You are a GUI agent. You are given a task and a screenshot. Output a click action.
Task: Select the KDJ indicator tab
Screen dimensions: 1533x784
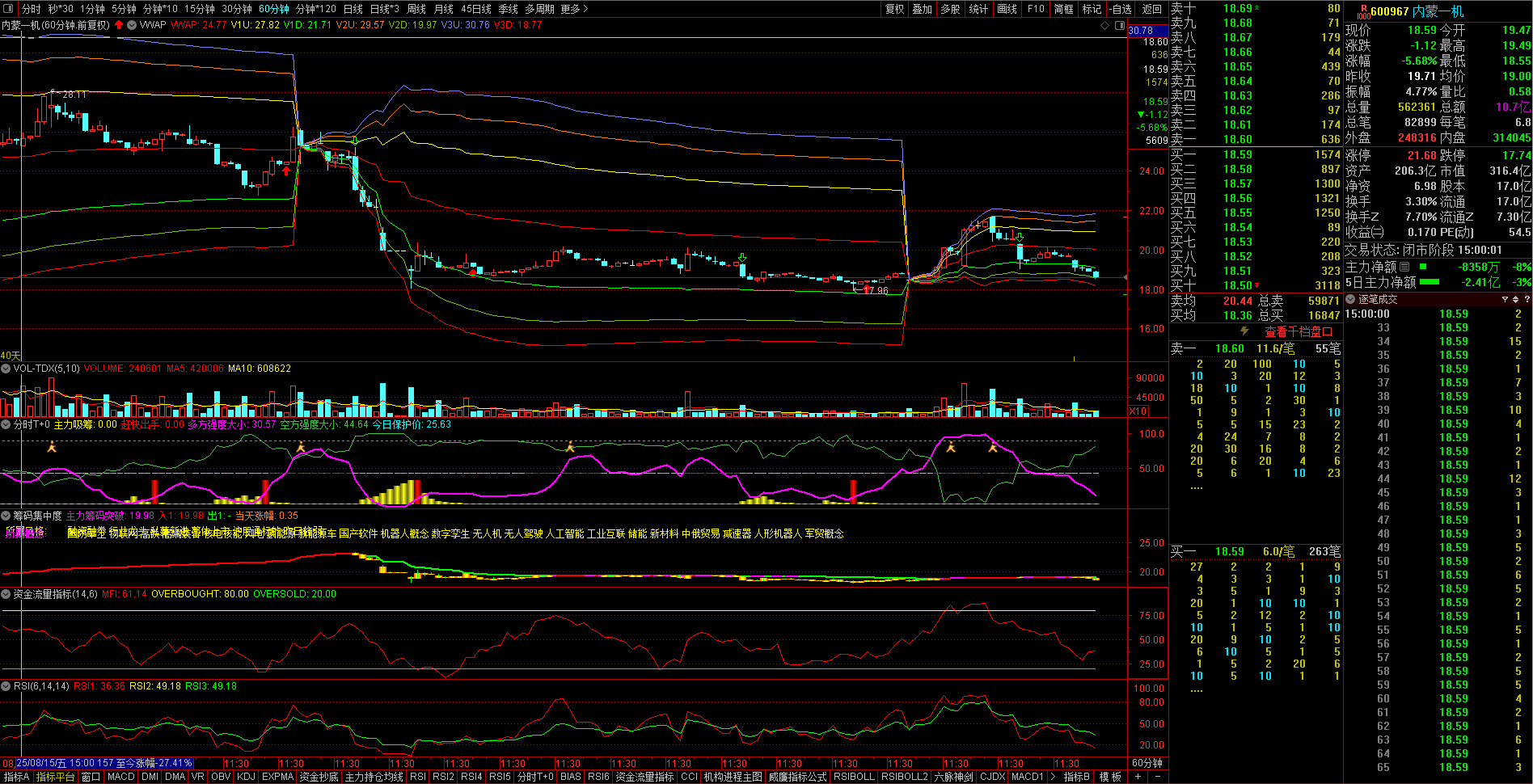pyautogui.click(x=246, y=777)
